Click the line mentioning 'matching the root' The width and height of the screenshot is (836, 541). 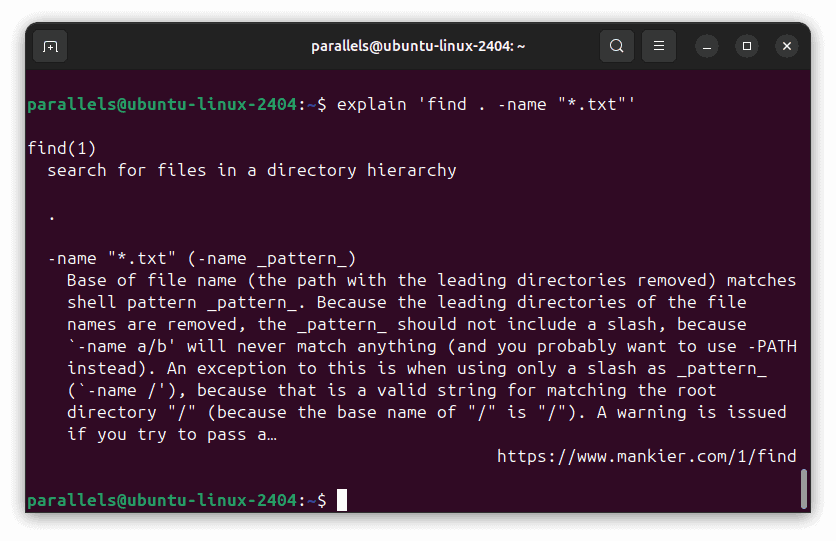tap(392, 390)
